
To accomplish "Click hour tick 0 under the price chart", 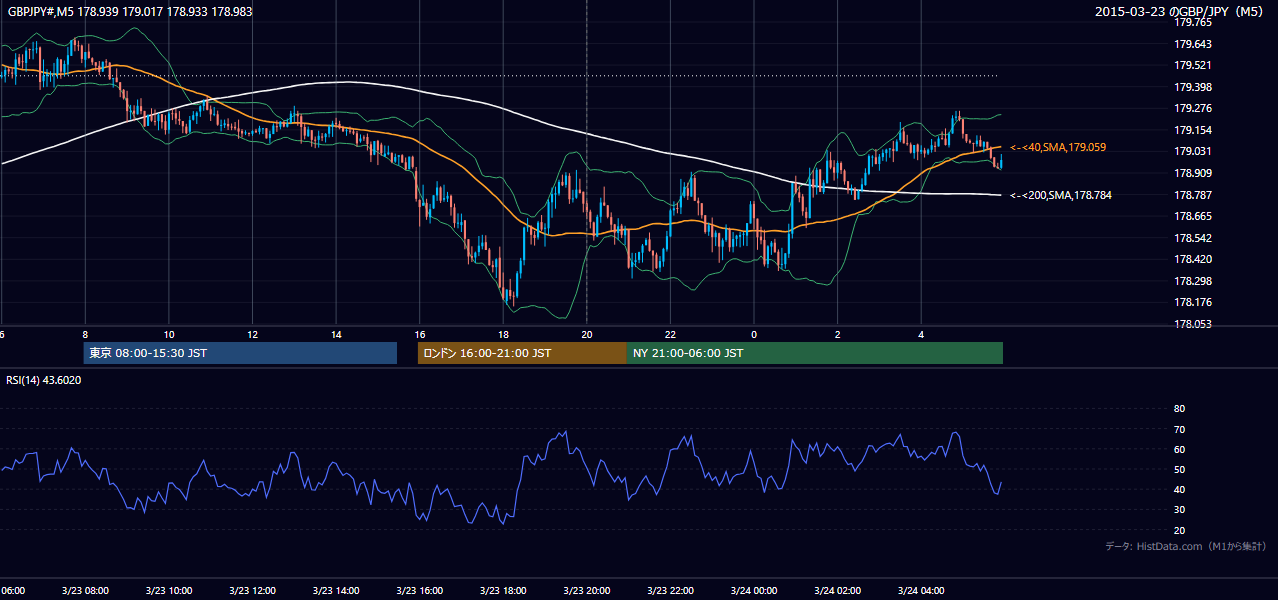I will [754, 334].
